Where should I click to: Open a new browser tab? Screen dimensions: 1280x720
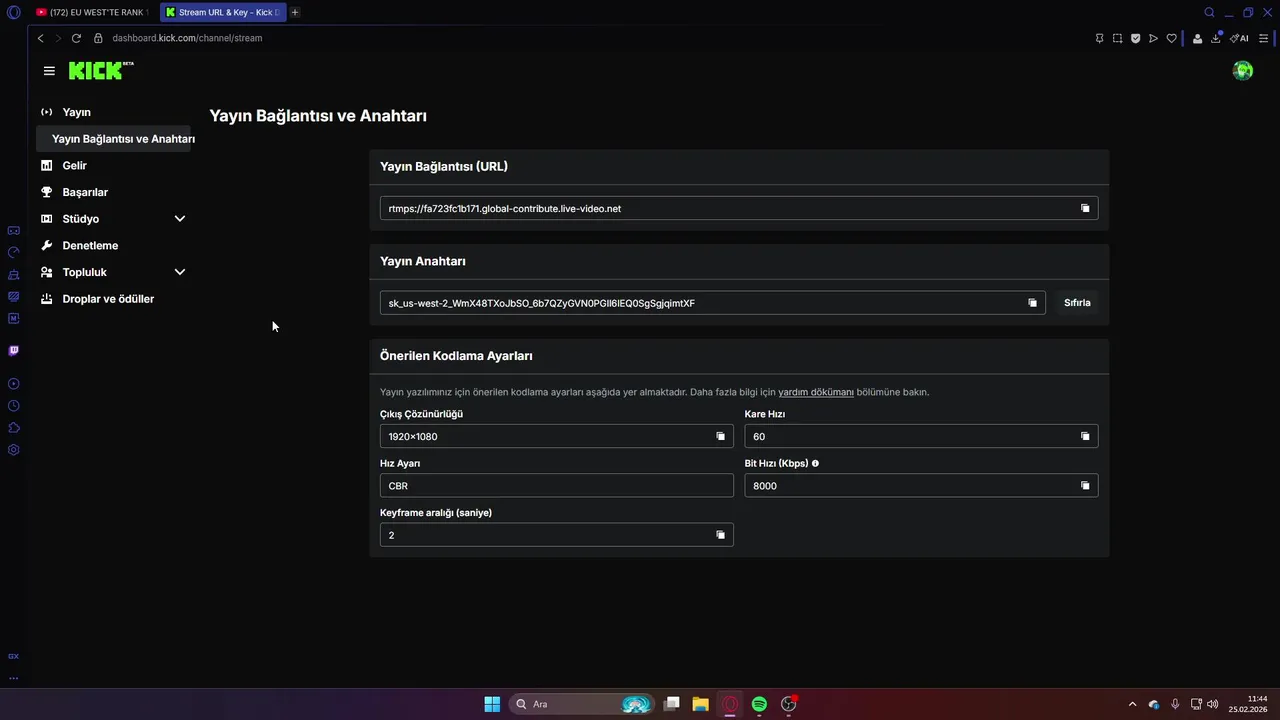pyautogui.click(x=295, y=12)
